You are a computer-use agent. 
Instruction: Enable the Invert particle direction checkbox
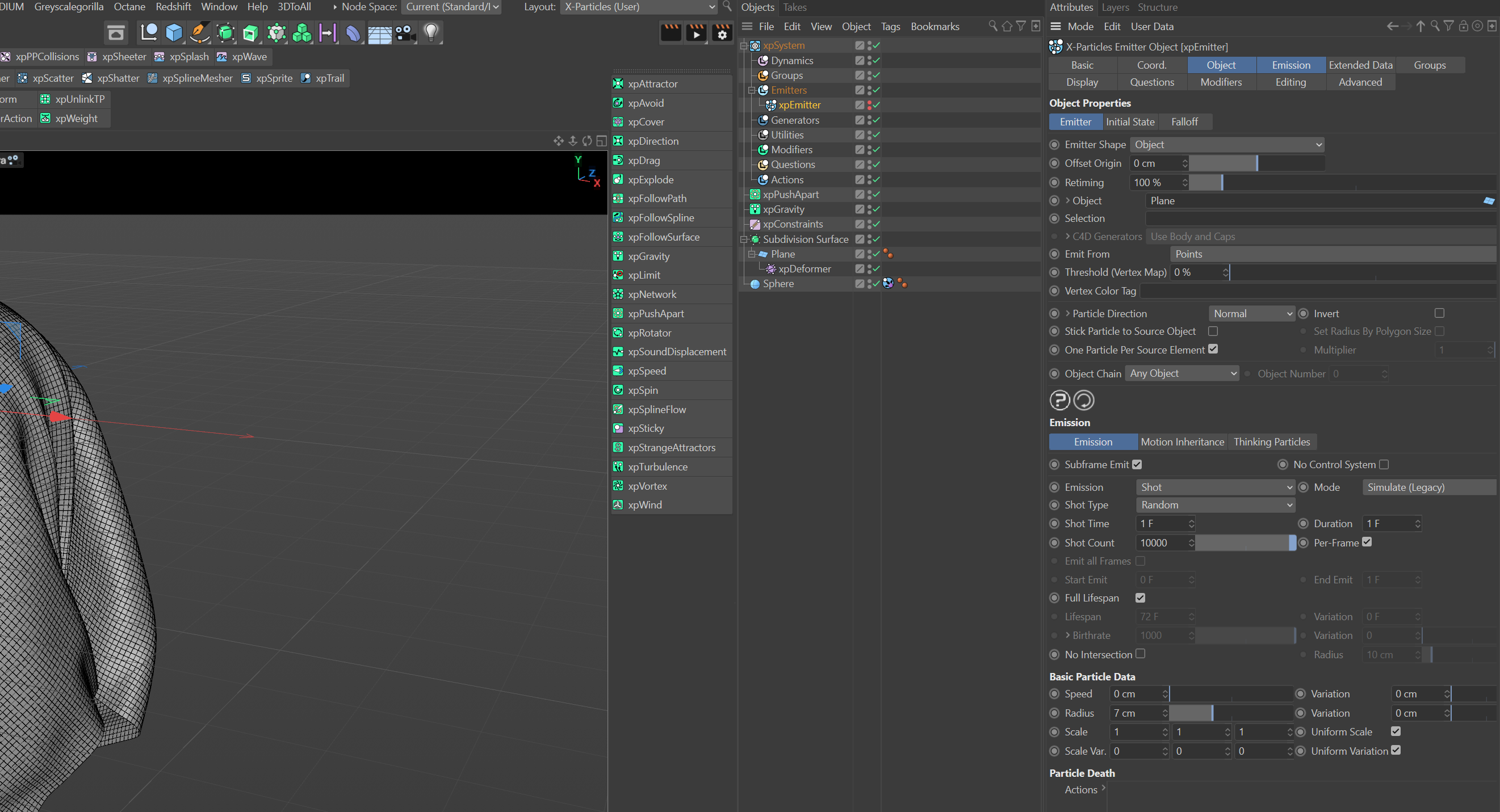pyautogui.click(x=1439, y=313)
